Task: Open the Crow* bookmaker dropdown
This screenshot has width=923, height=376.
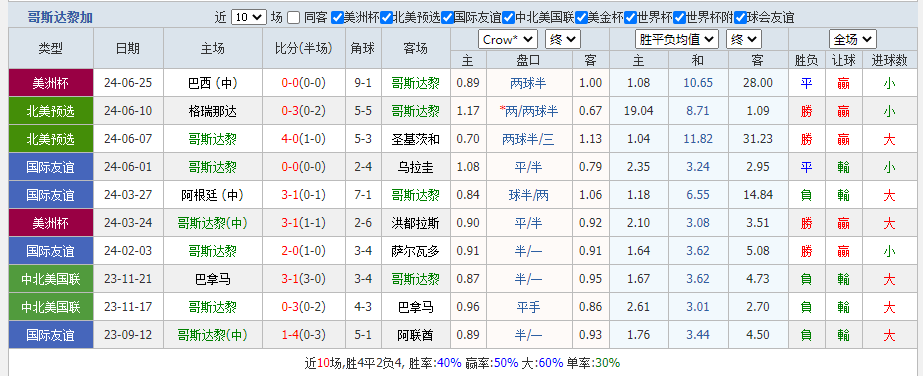Action: click(x=507, y=39)
